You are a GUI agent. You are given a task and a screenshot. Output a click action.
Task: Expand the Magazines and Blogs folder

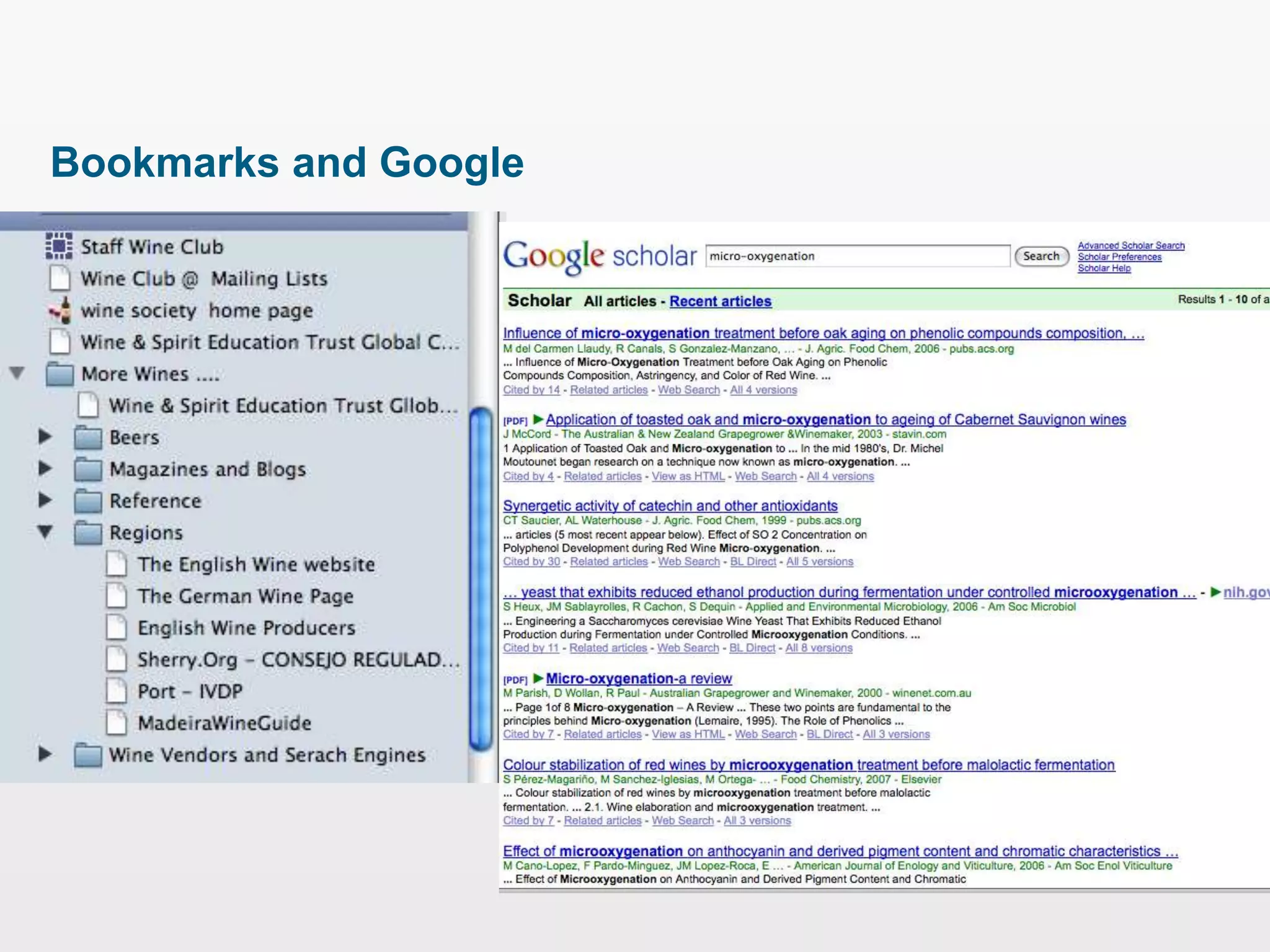tap(45, 468)
